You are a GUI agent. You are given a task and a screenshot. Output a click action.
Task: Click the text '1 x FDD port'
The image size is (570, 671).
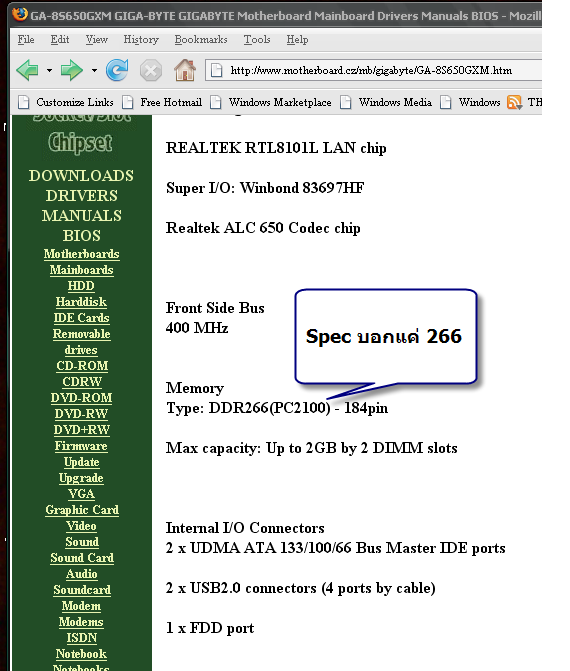point(210,628)
